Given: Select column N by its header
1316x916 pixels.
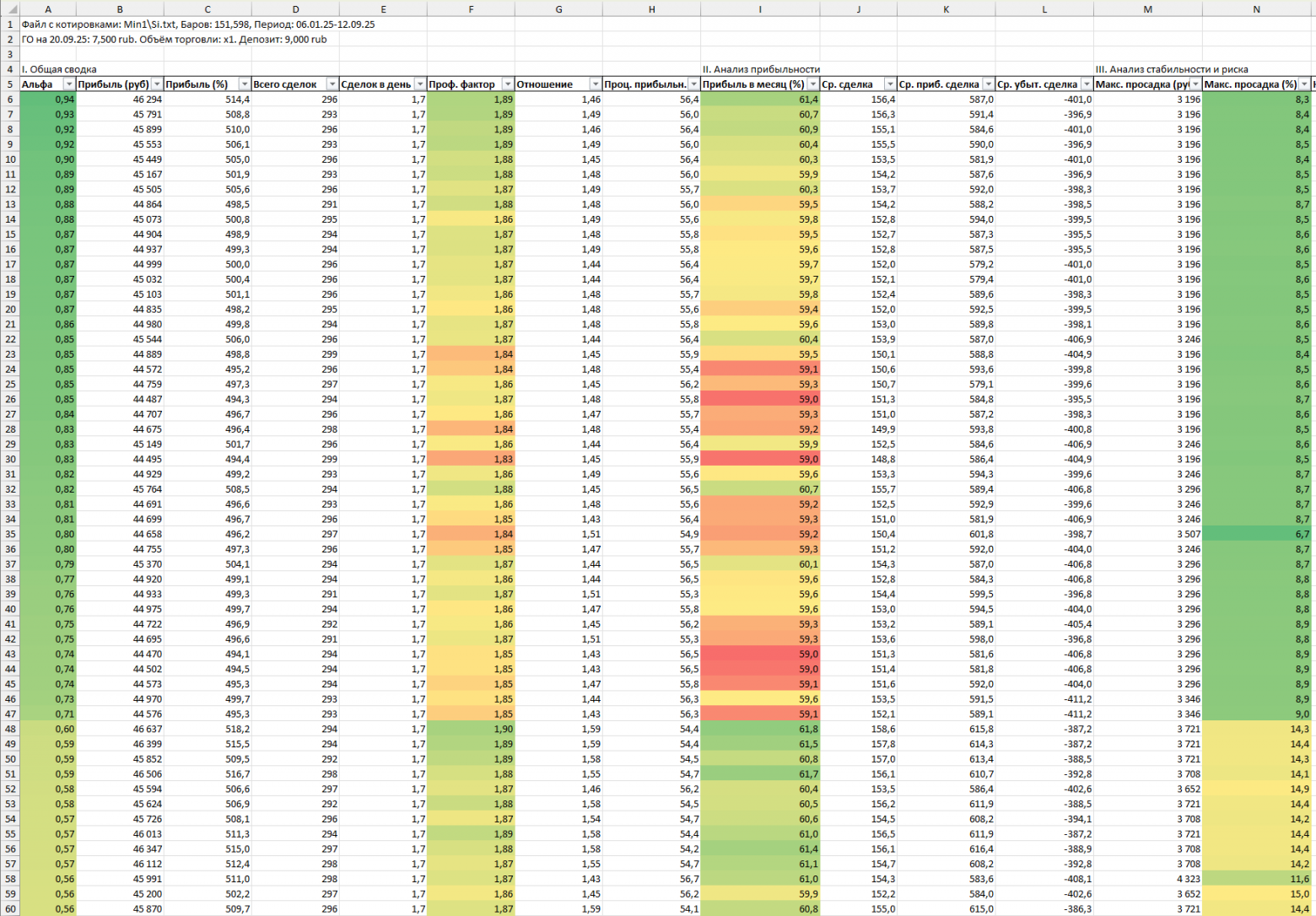Looking at the screenshot, I should pos(1256,8).
